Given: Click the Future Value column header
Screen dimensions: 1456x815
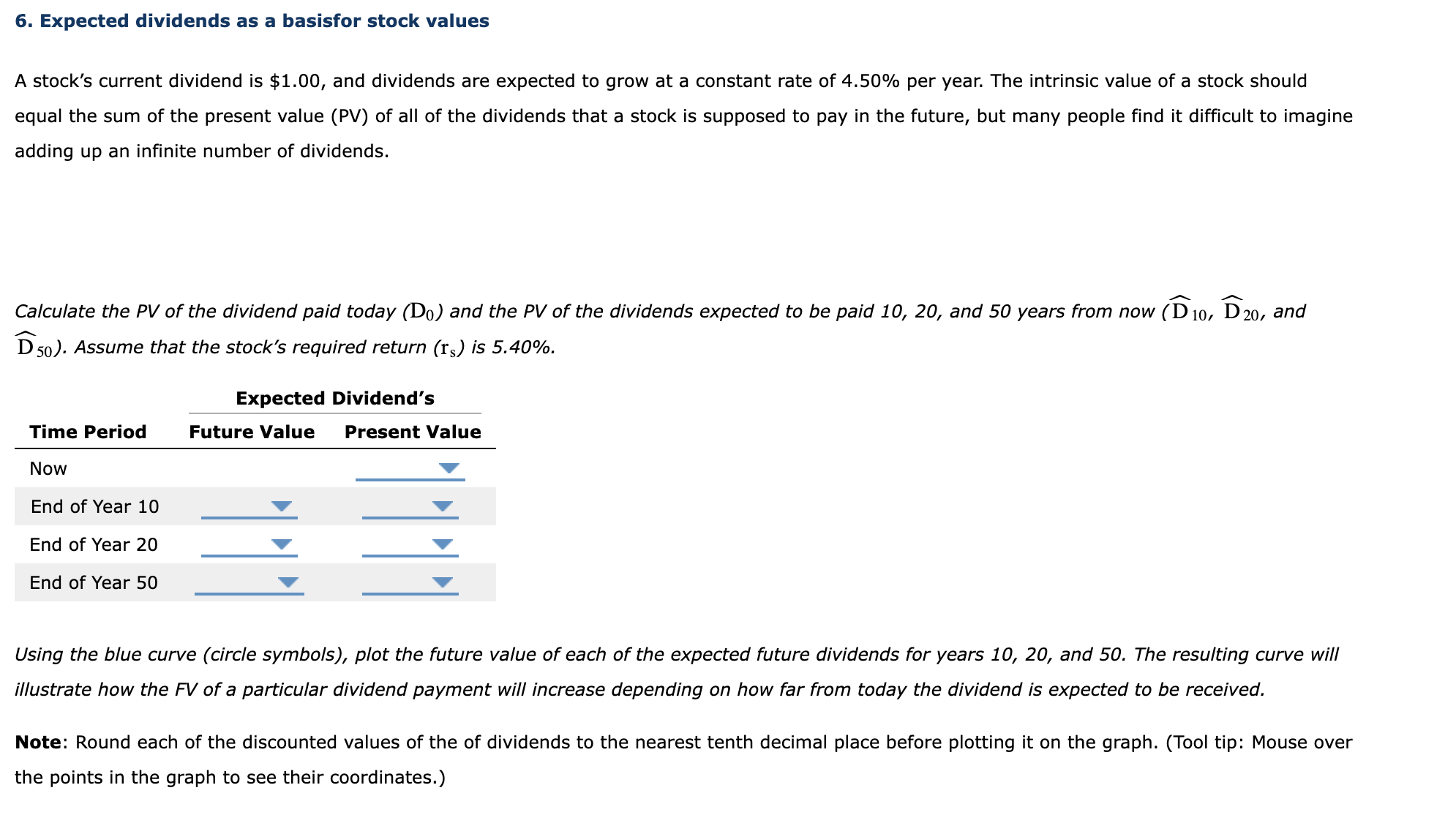Looking at the screenshot, I should [251, 432].
